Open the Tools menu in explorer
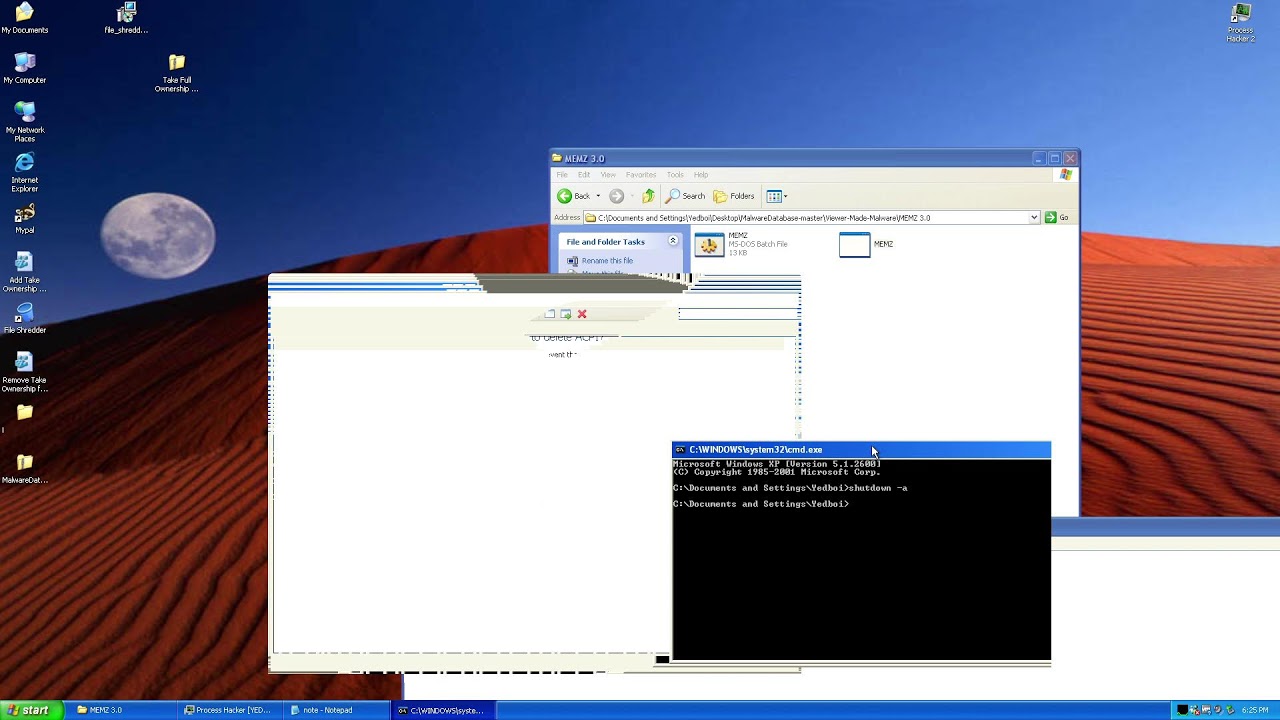 tap(675, 175)
